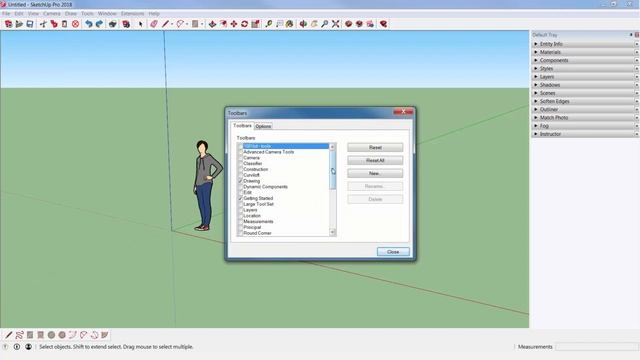Click the toolbar list scrollbar thumb
640x360 pixels.
pos(333,170)
